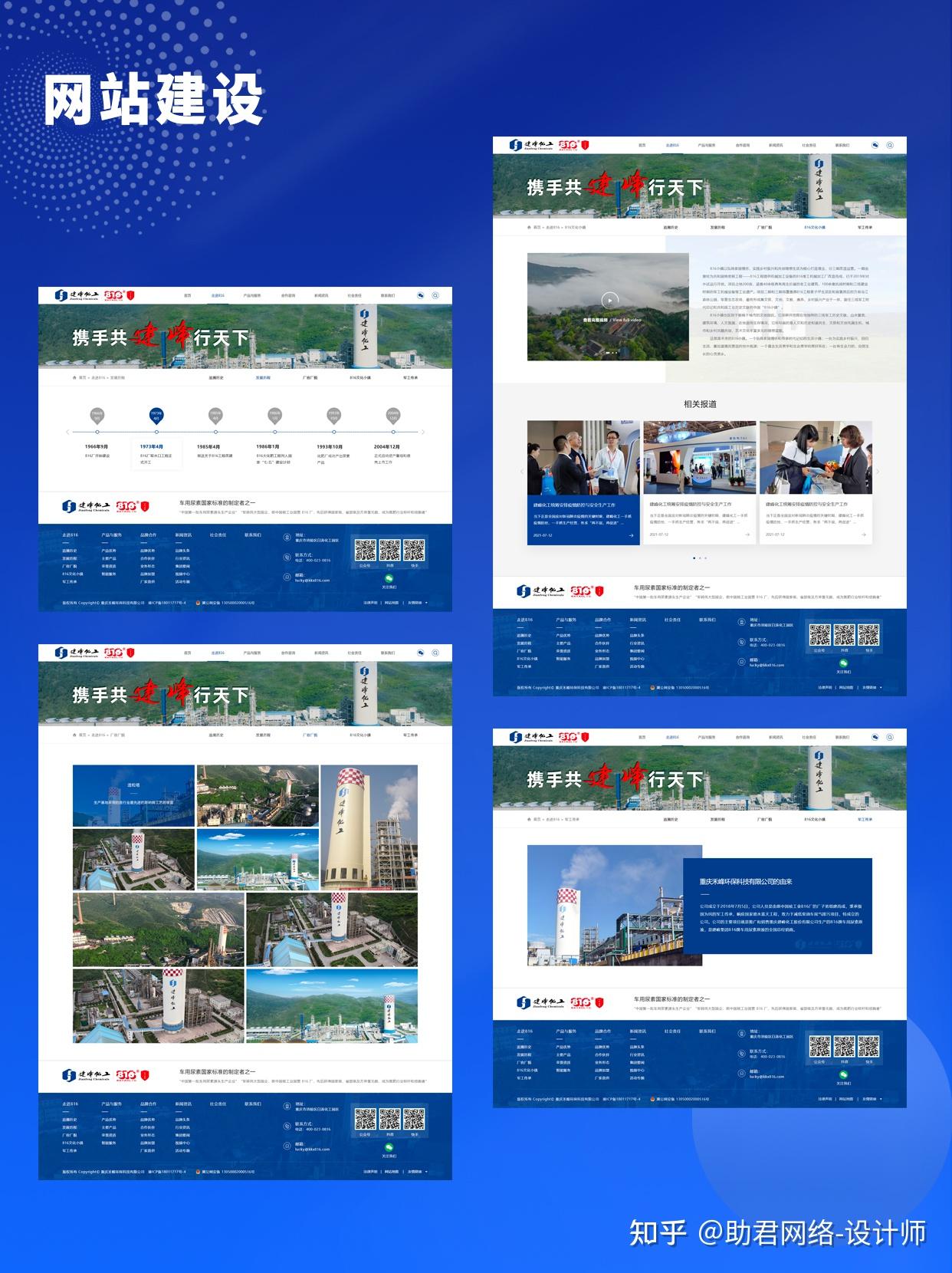Click the arrow on the middle news card

(747, 535)
